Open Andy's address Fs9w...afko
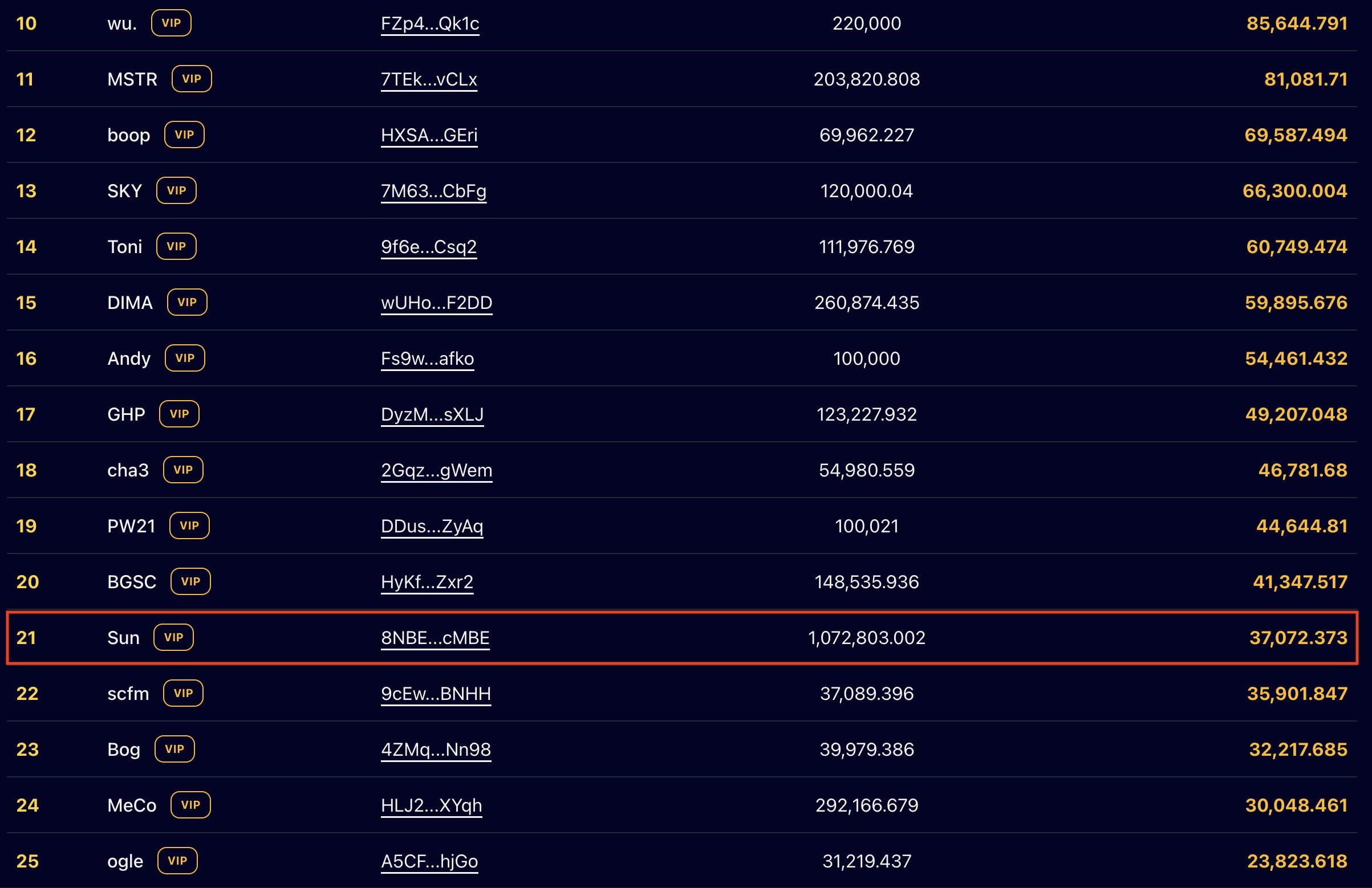The image size is (1372, 888). 427,359
